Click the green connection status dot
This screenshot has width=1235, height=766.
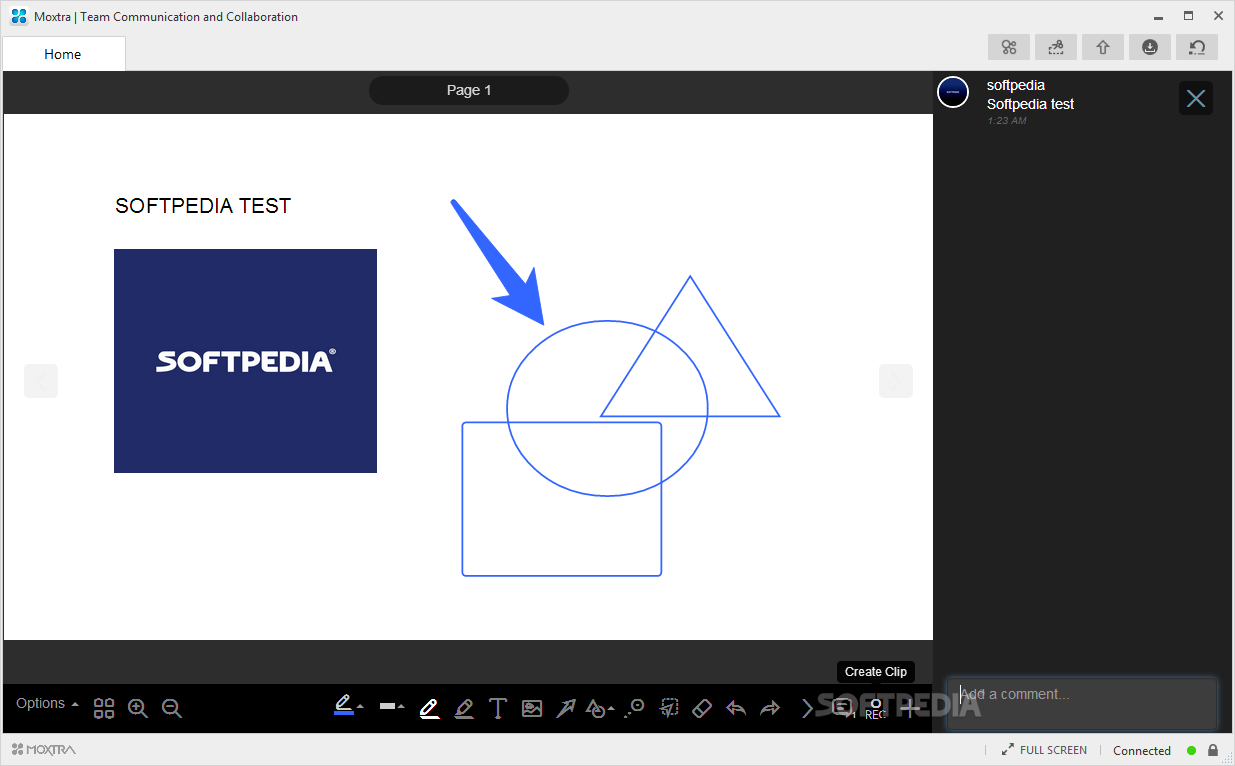(x=1191, y=750)
